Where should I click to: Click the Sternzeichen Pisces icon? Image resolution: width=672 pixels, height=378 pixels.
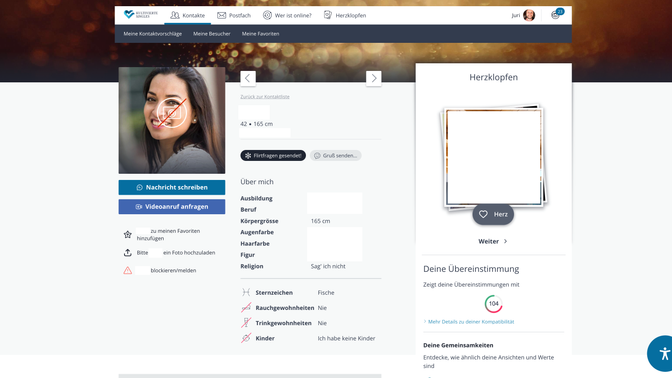(x=246, y=292)
